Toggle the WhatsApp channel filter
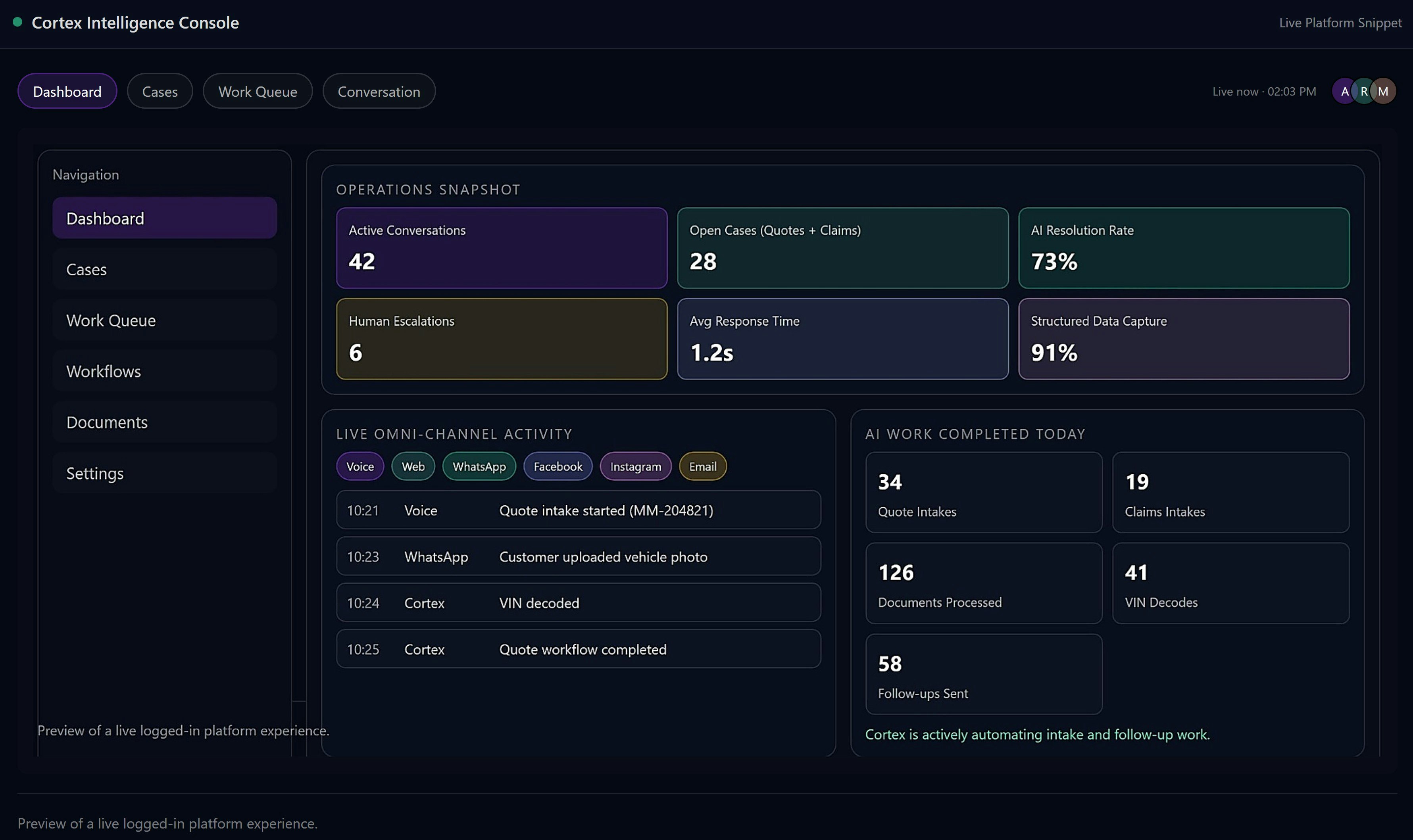 click(479, 466)
